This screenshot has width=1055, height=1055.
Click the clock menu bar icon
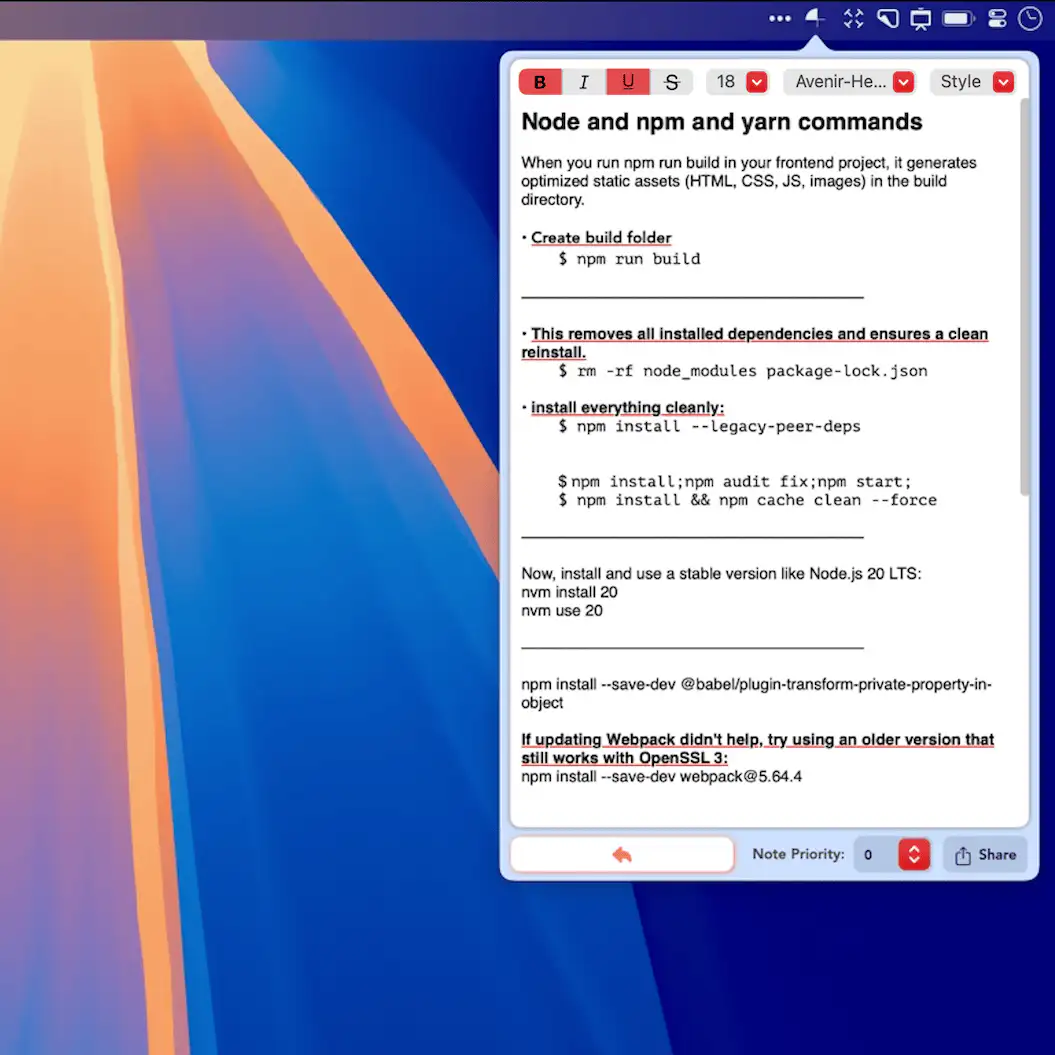[1030, 18]
